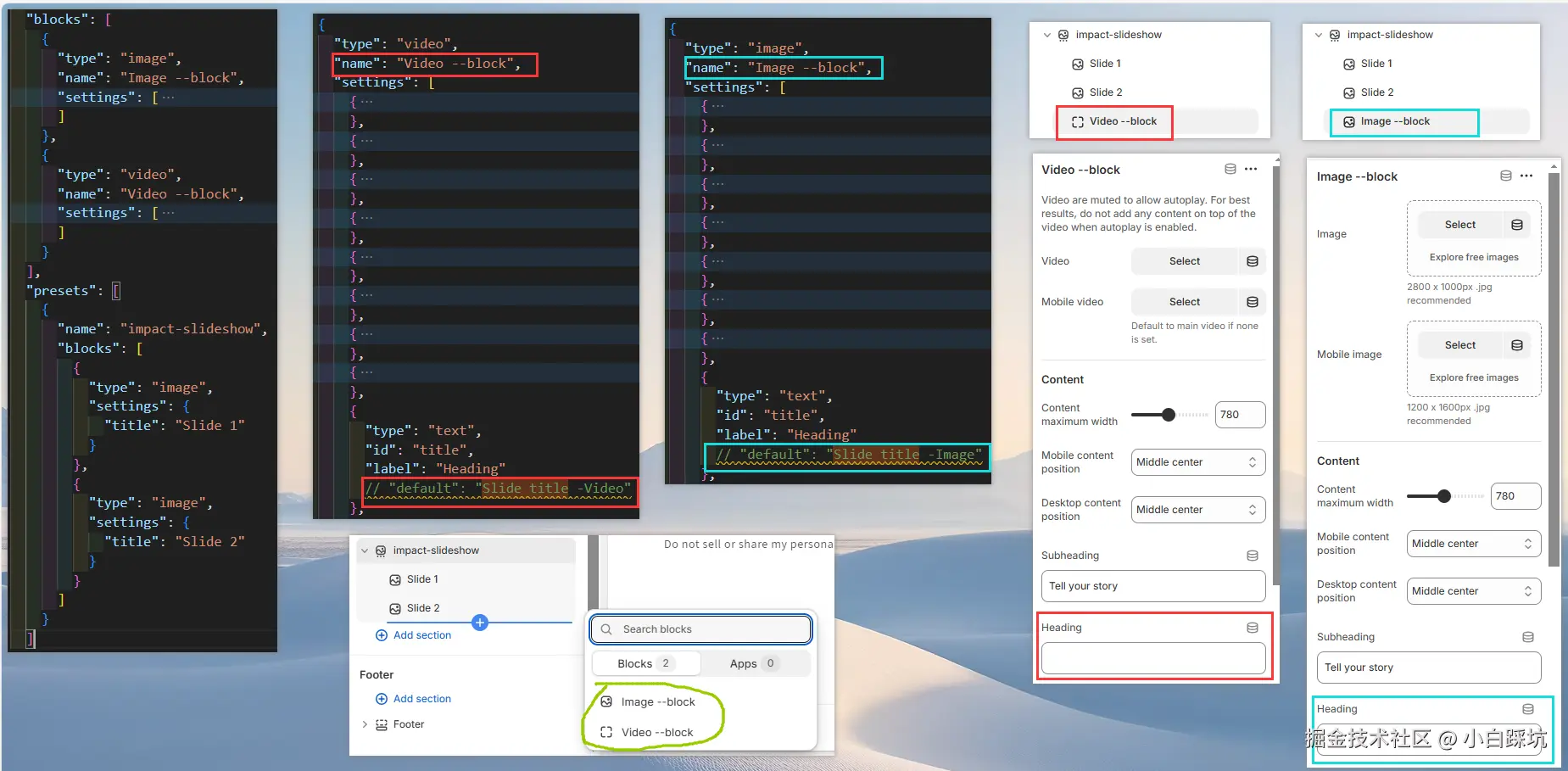This screenshot has height=771, width=1568.
Task: Select Image --block in the slideshow tree
Action: coord(1395,121)
